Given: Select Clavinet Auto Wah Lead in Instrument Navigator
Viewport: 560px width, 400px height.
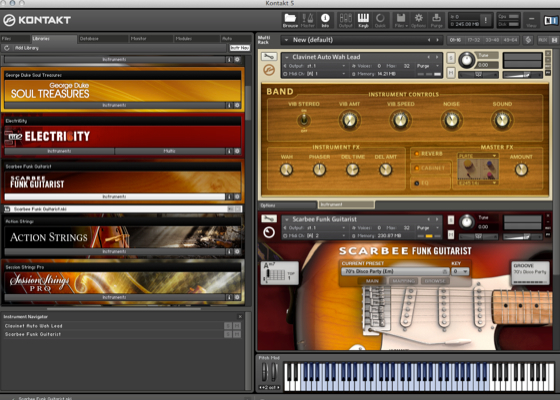Looking at the screenshot, I should (114, 326).
